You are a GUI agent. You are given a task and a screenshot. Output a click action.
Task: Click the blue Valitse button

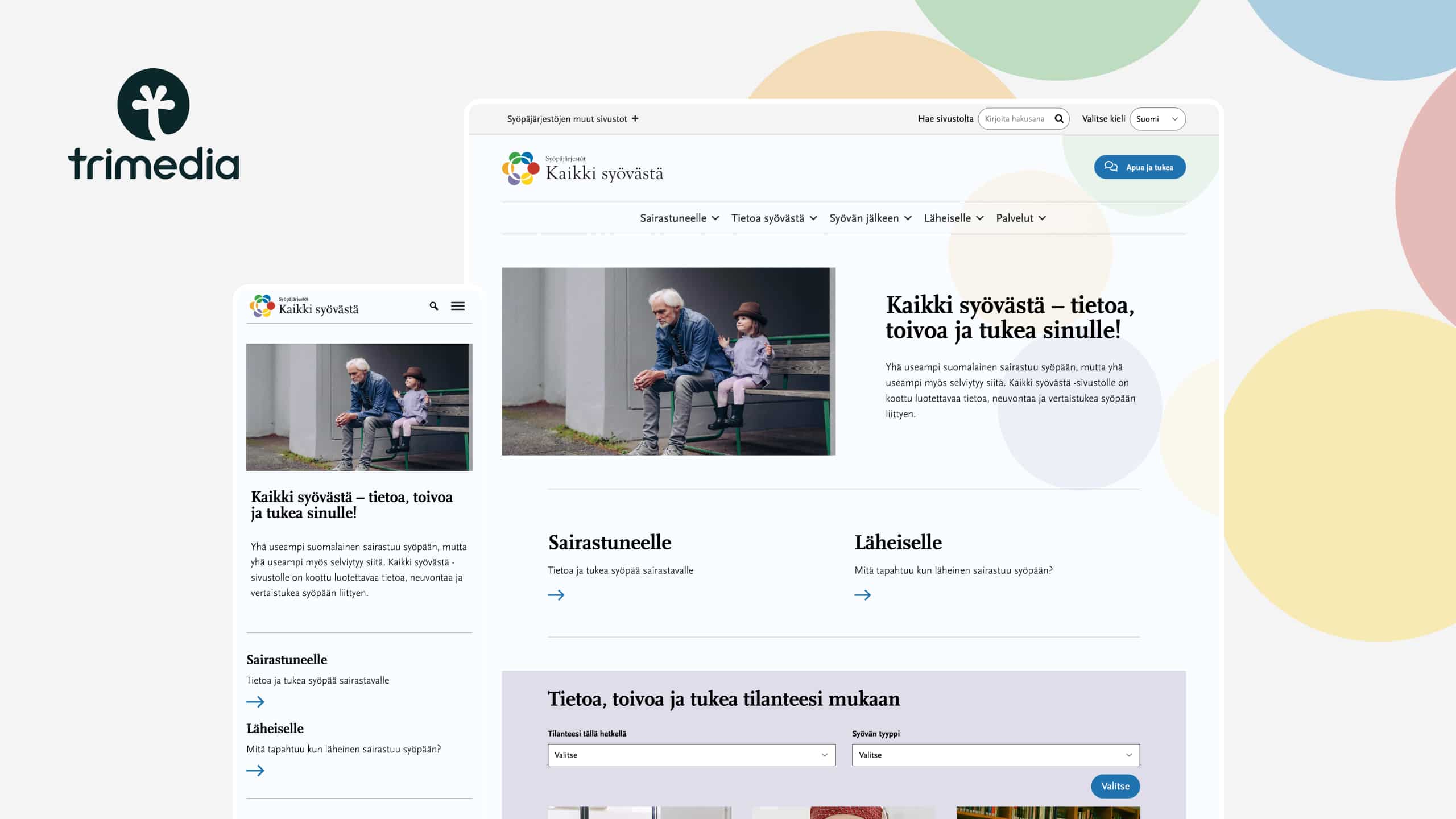pos(1115,786)
